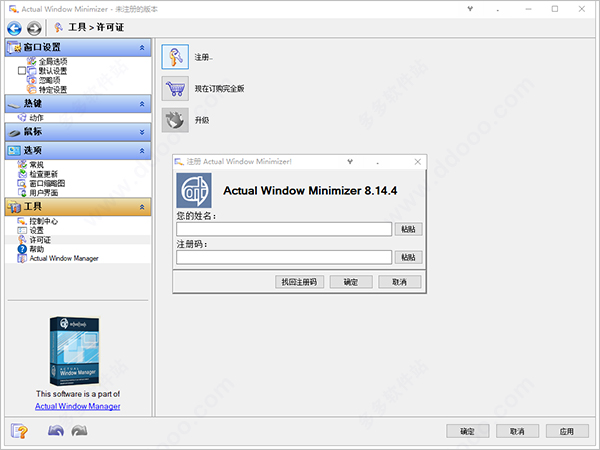
Task: Select 默认设置 in the tree
Action: tap(53, 71)
